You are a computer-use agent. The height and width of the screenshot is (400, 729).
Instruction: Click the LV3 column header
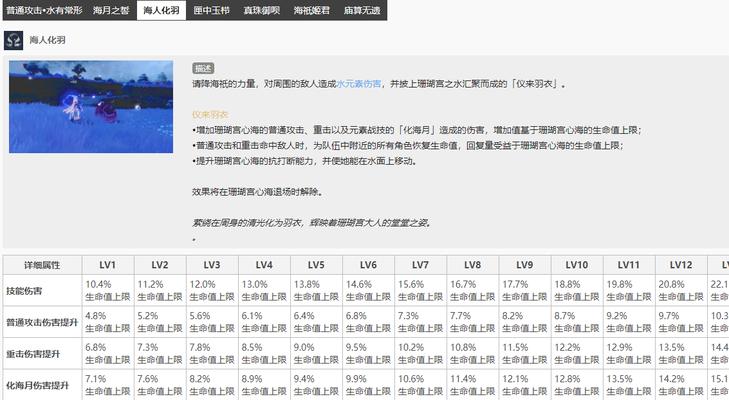tap(212, 265)
